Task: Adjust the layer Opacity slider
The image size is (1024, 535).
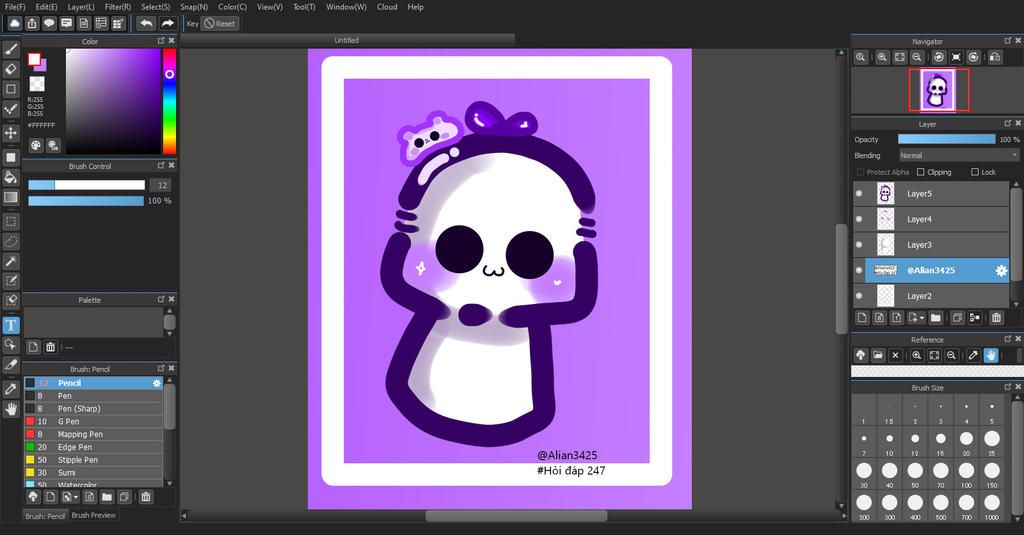Action: click(946, 139)
